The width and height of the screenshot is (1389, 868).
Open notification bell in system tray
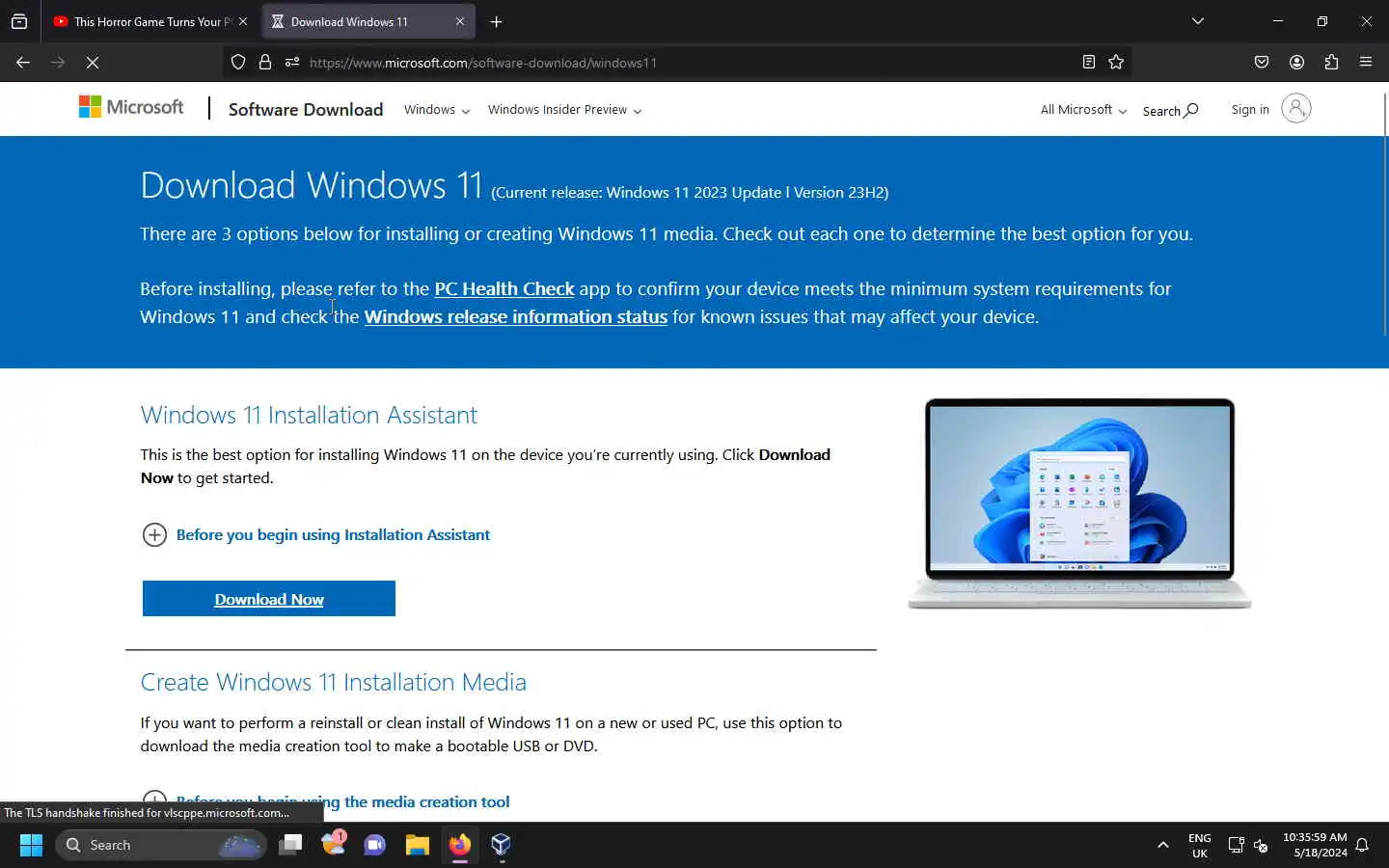1362,845
